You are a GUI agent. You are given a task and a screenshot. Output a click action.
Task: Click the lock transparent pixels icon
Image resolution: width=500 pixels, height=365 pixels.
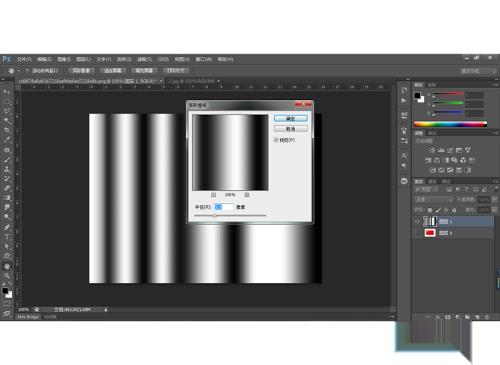(430, 210)
